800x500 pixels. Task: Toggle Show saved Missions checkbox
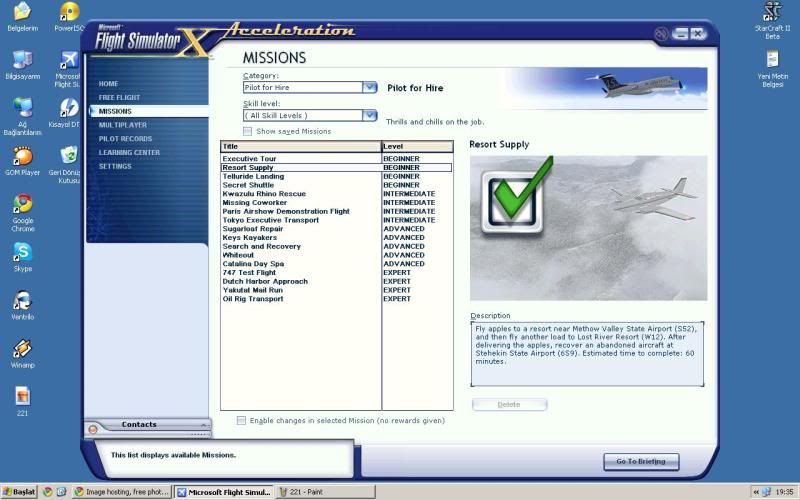247,132
